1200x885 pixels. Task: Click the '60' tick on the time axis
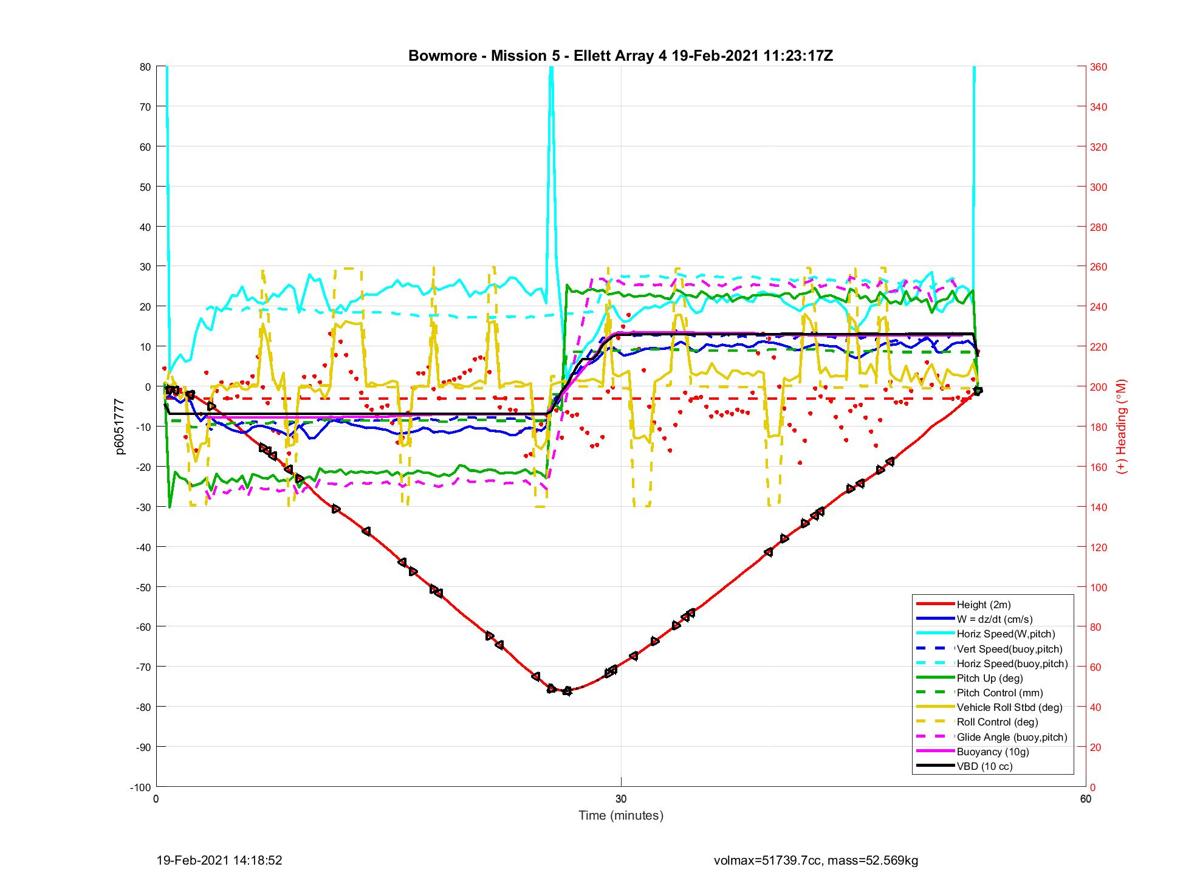point(1085,799)
